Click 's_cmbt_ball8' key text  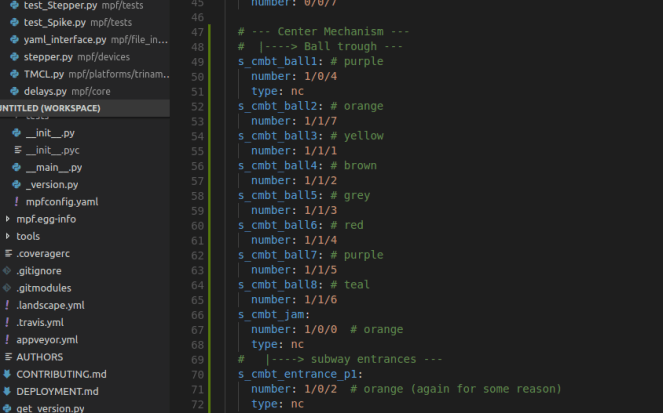277,285
